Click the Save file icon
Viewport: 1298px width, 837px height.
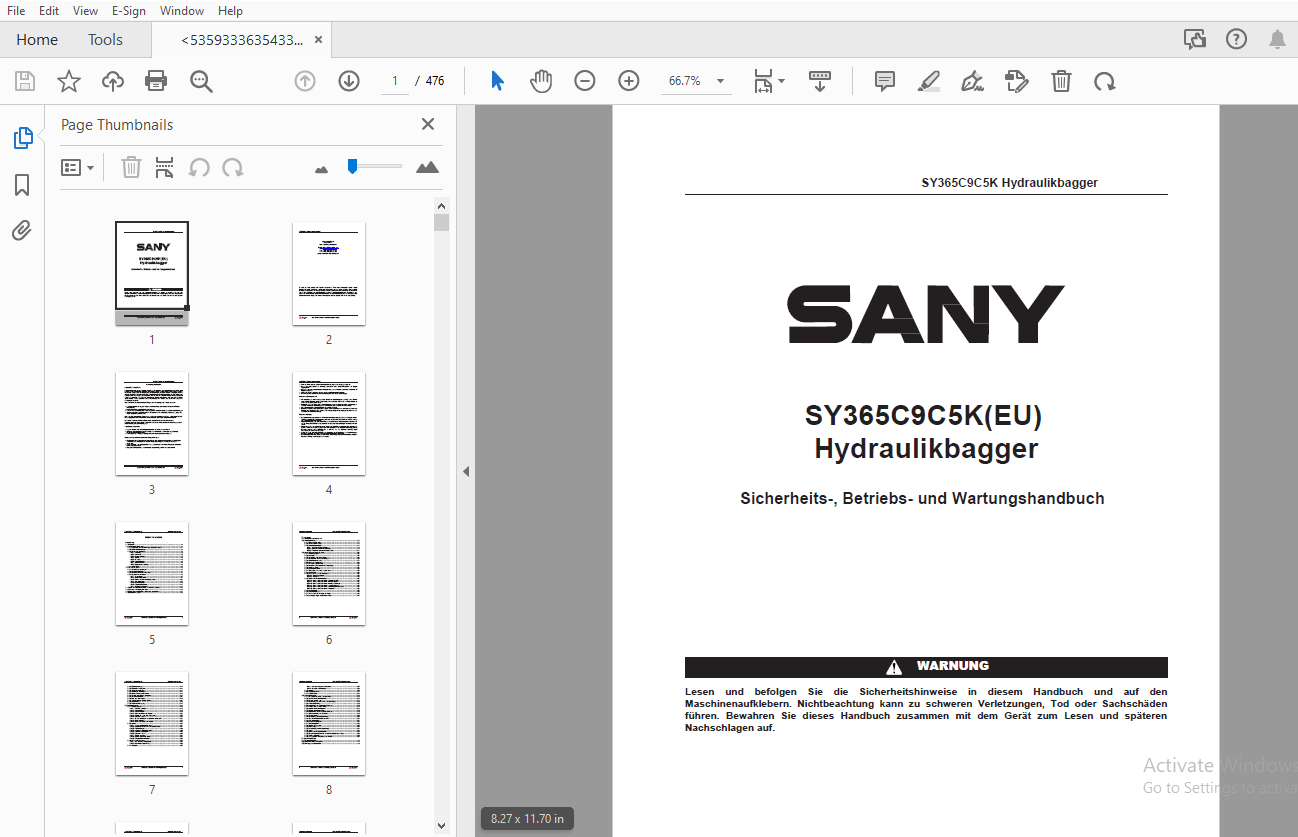(x=25, y=81)
